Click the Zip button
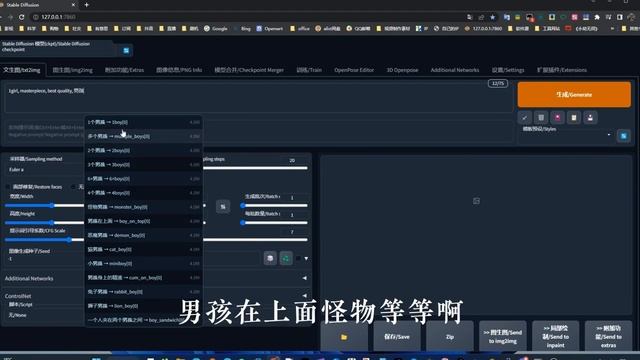Screen dimensions: 640x360 pyautogui.click(x=450, y=337)
